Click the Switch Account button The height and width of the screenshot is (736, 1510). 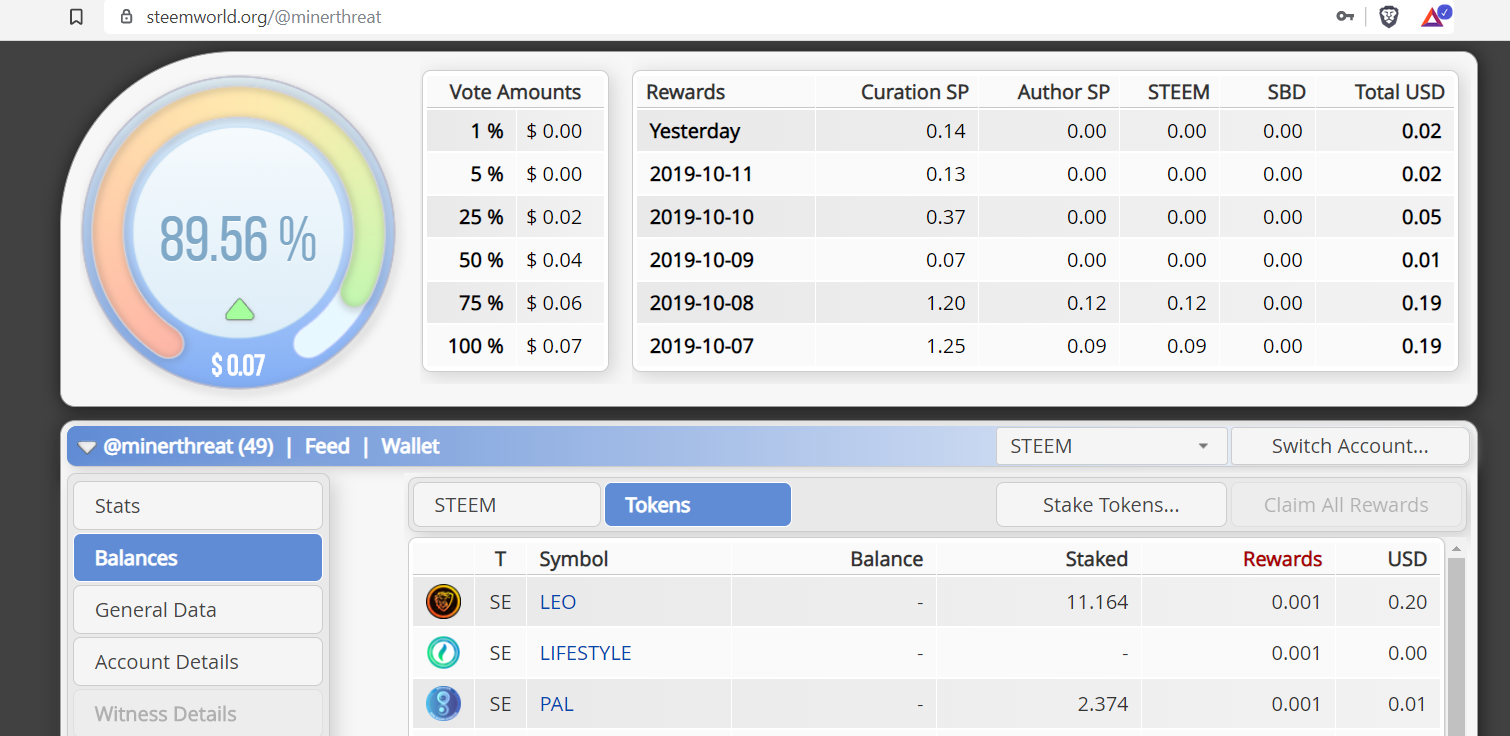click(1350, 446)
